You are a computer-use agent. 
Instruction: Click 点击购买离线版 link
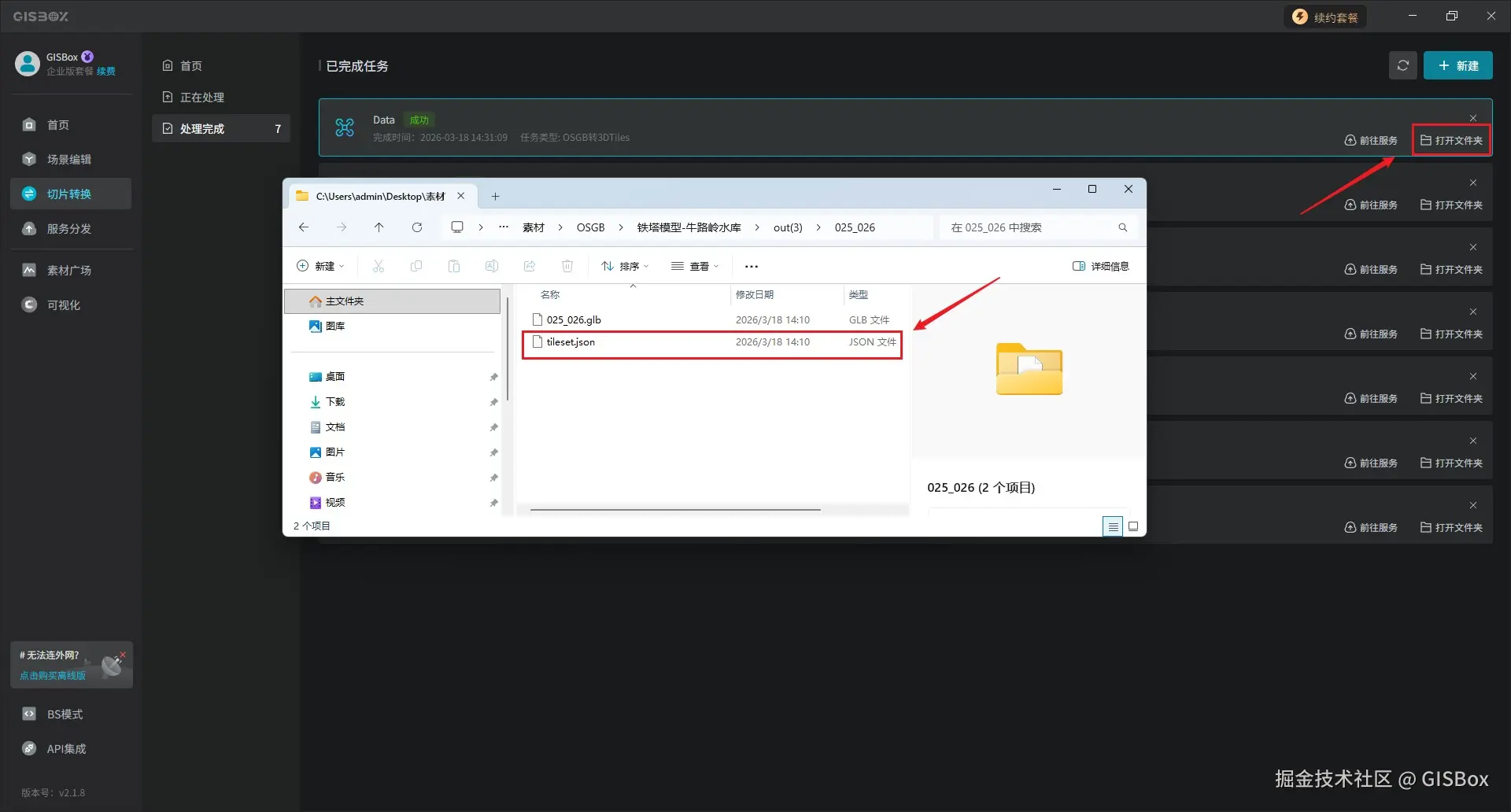(52, 676)
